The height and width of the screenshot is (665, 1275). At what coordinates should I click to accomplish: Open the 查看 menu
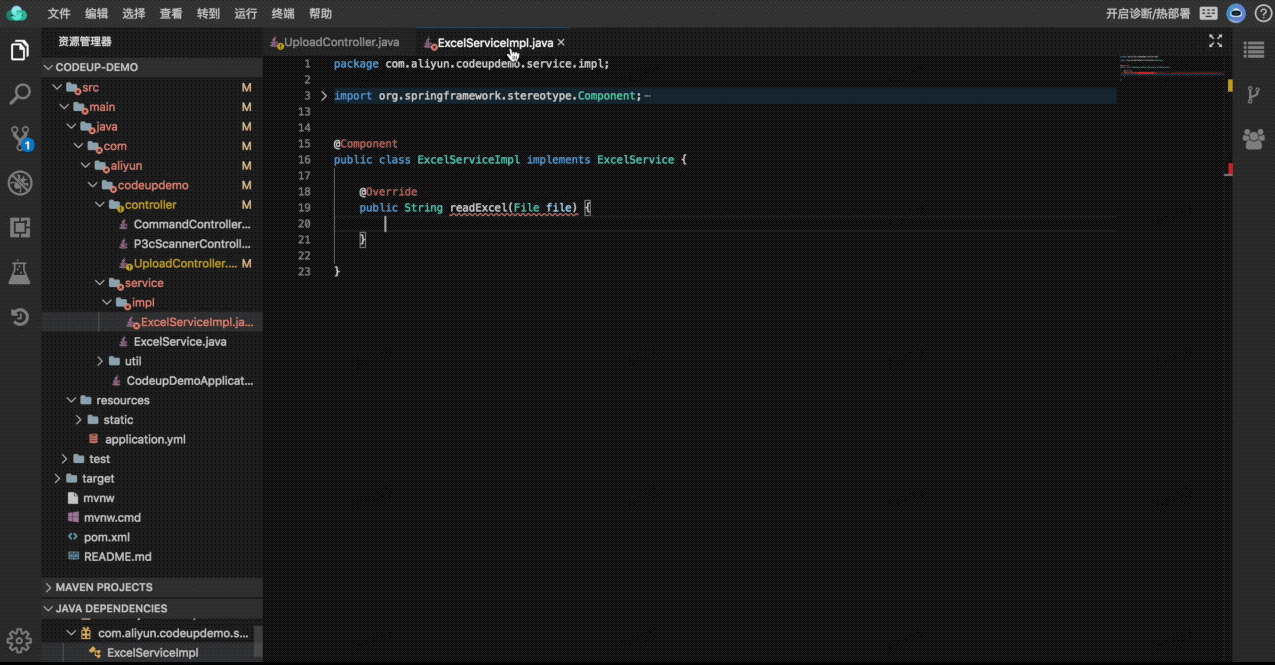point(171,14)
